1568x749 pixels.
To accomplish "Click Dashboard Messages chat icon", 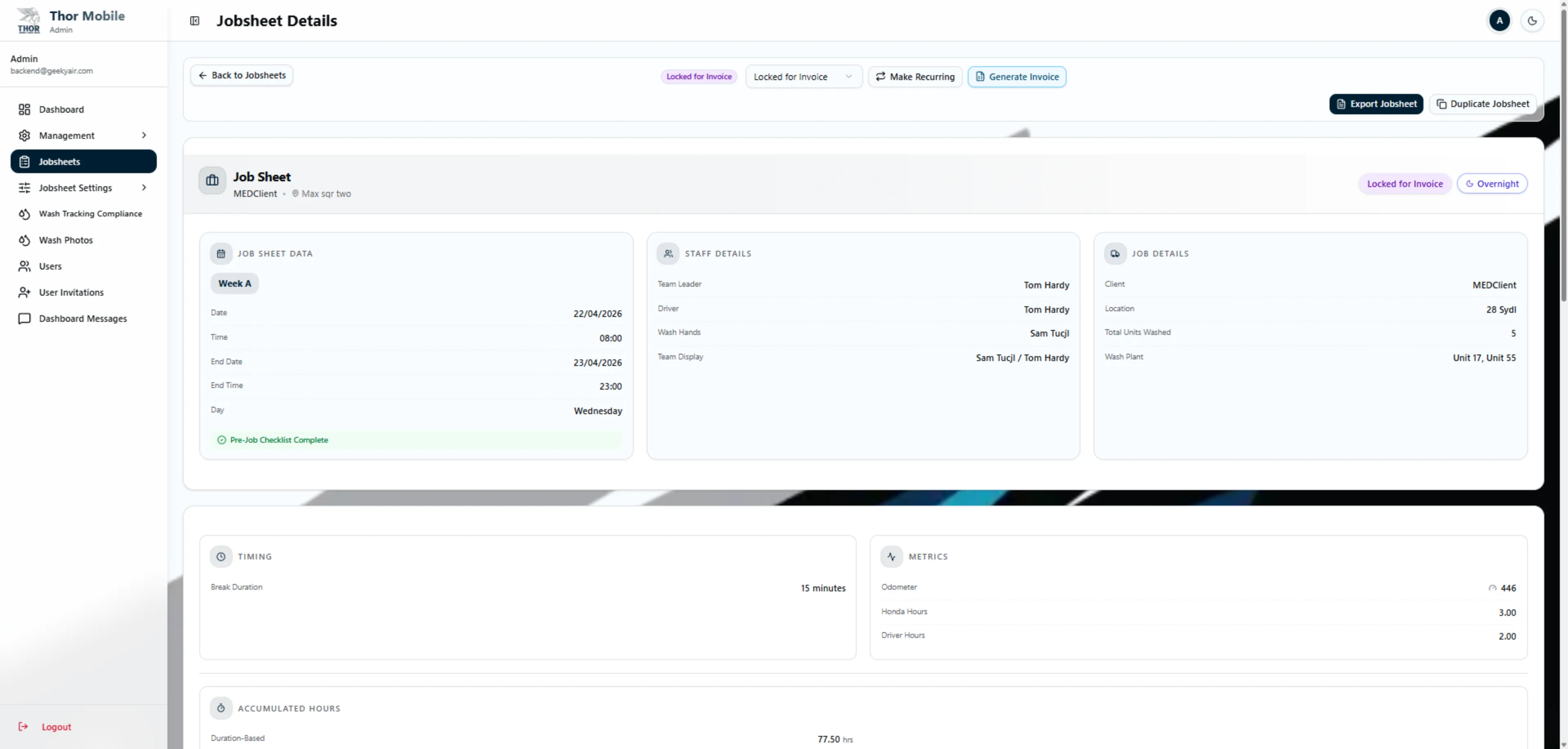I will click(x=24, y=319).
